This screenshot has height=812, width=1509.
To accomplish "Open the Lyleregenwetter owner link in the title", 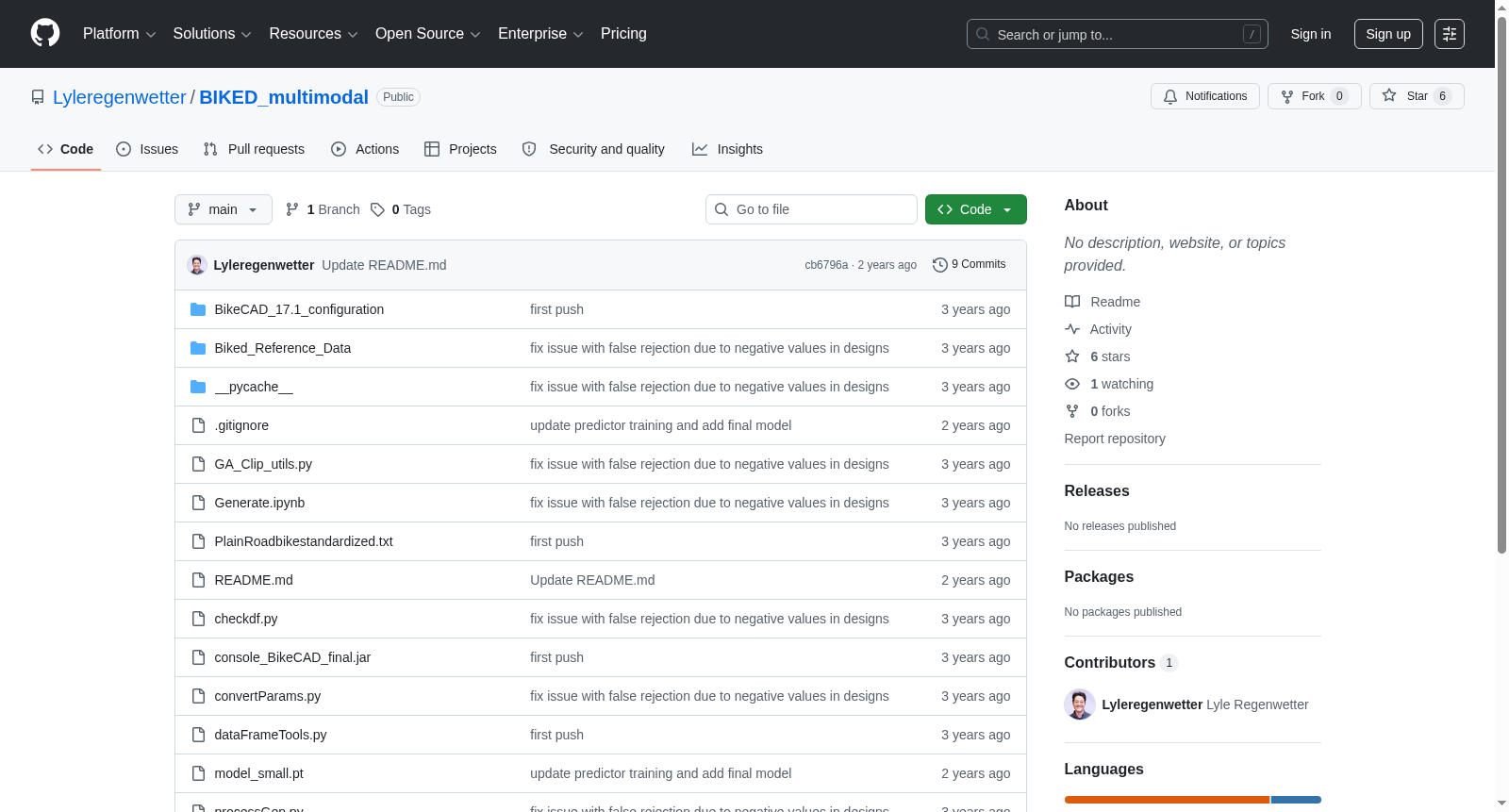I will [120, 97].
